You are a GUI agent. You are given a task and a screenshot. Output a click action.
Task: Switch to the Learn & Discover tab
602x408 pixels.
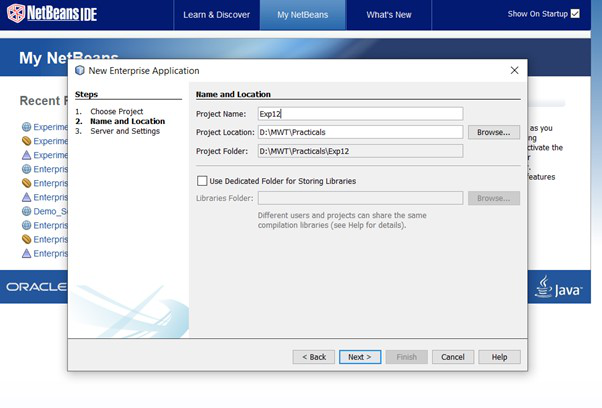[x=217, y=15]
